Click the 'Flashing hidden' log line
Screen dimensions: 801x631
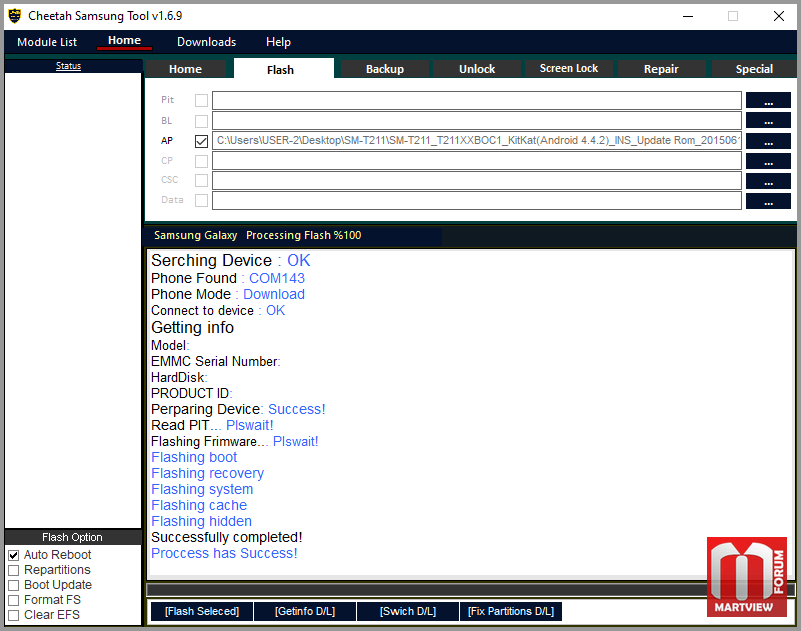(x=201, y=521)
